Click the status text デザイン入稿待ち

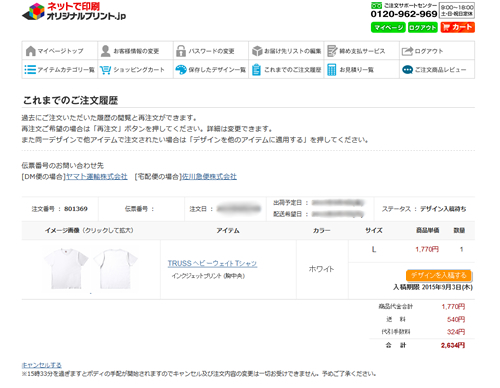pos(443,209)
